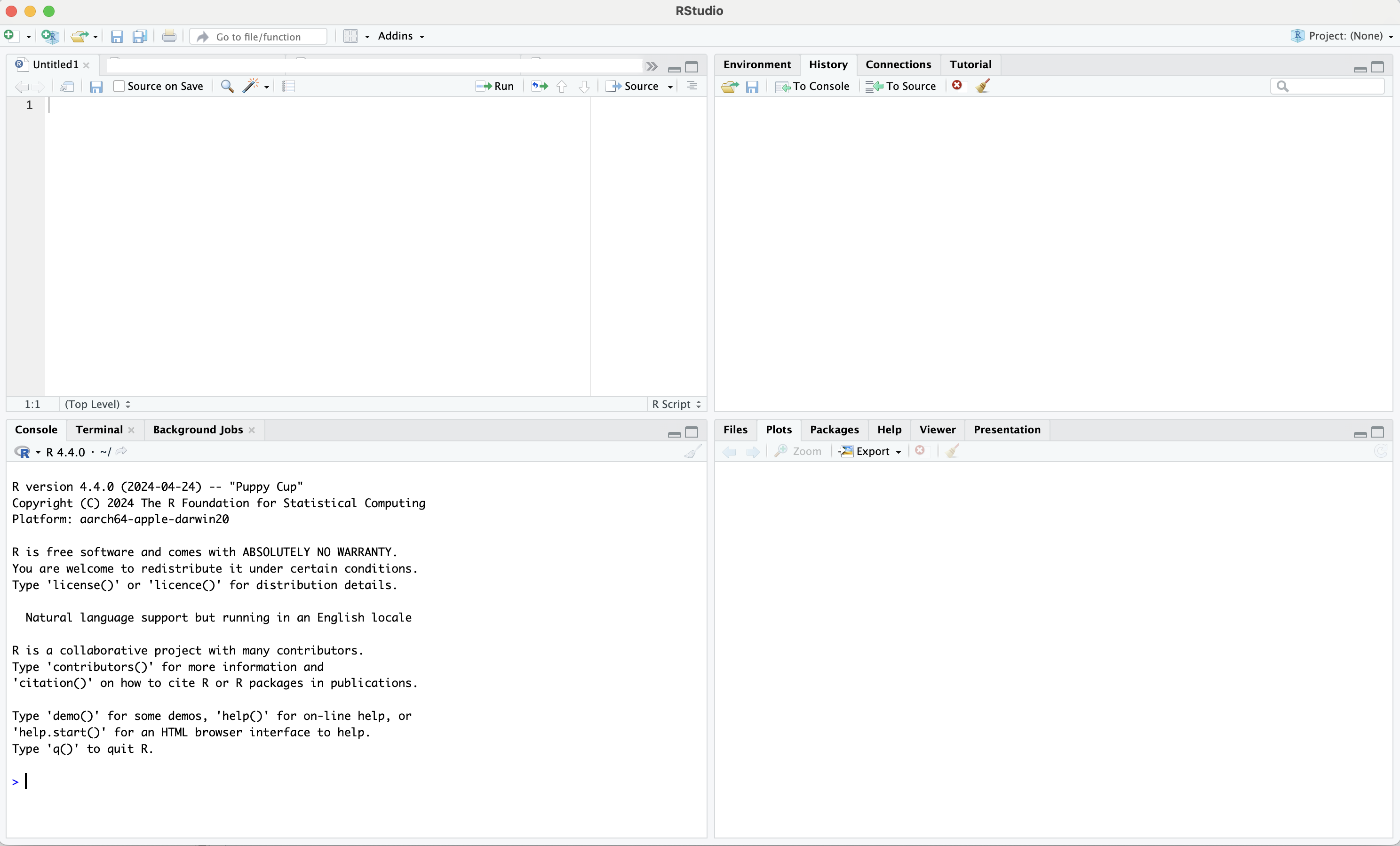Switch to the Packages tab
This screenshot has width=1400, height=846.
(834, 430)
